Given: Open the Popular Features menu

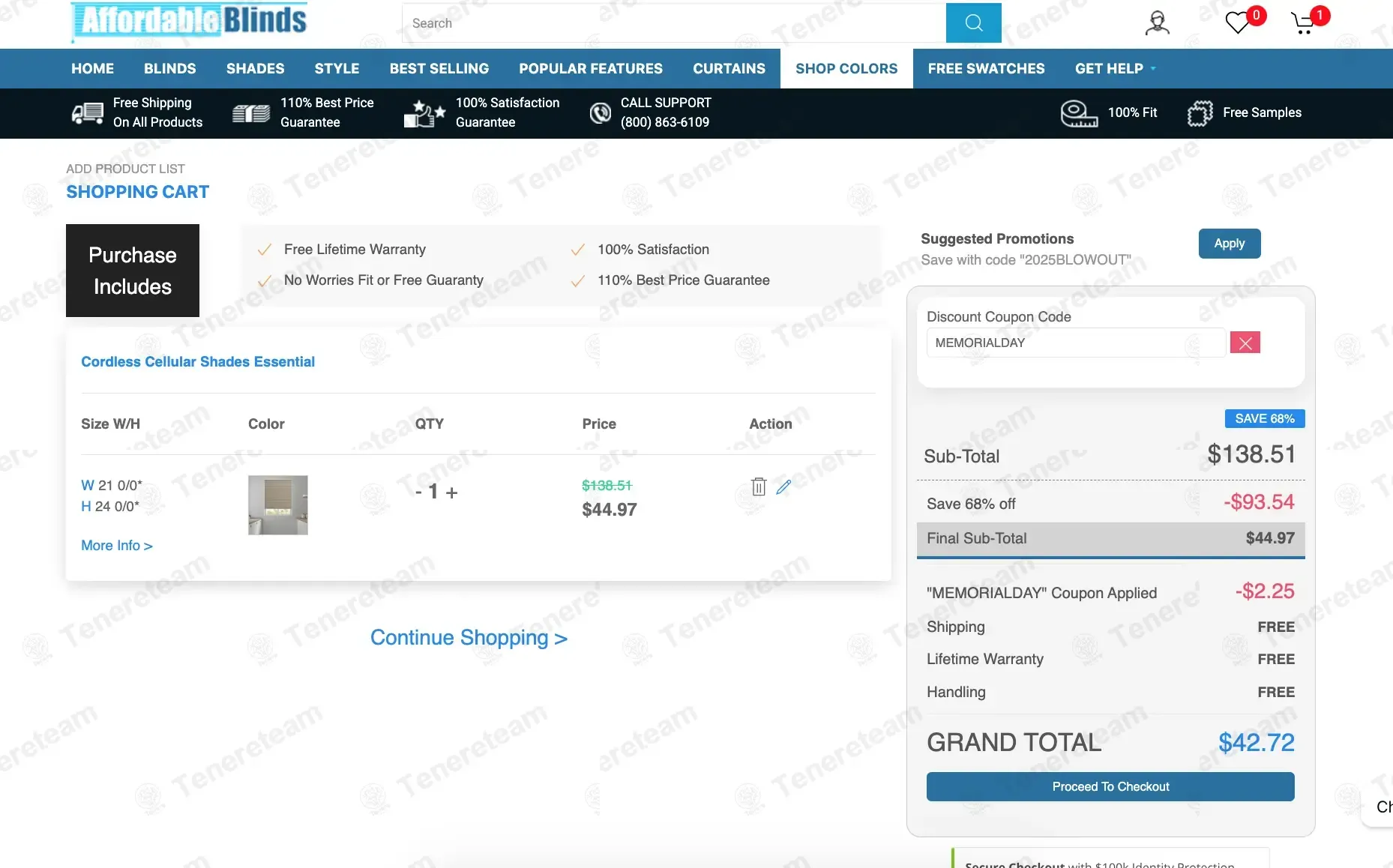Looking at the screenshot, I should (591, 68).
